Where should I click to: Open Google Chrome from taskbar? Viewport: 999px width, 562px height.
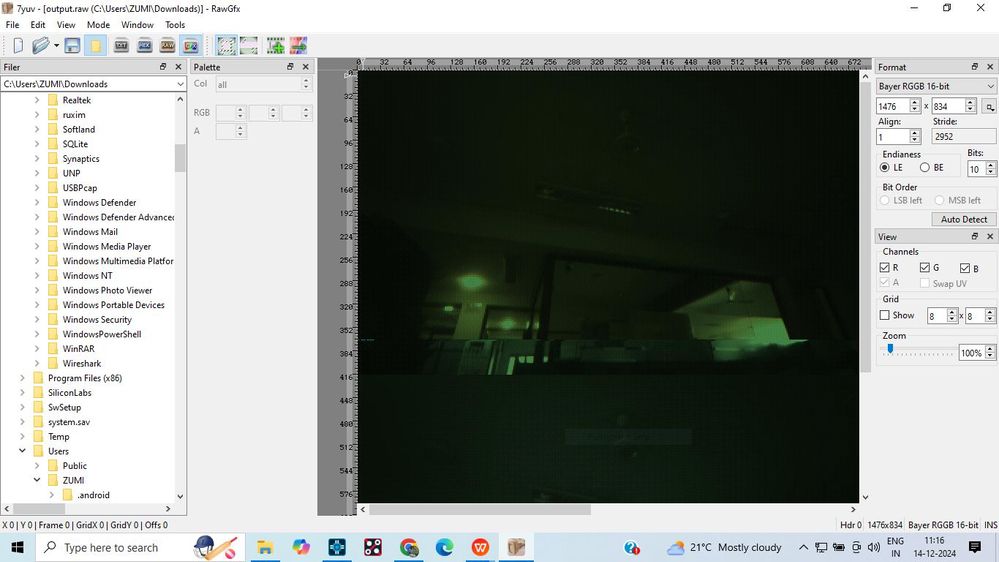(409, 547)
